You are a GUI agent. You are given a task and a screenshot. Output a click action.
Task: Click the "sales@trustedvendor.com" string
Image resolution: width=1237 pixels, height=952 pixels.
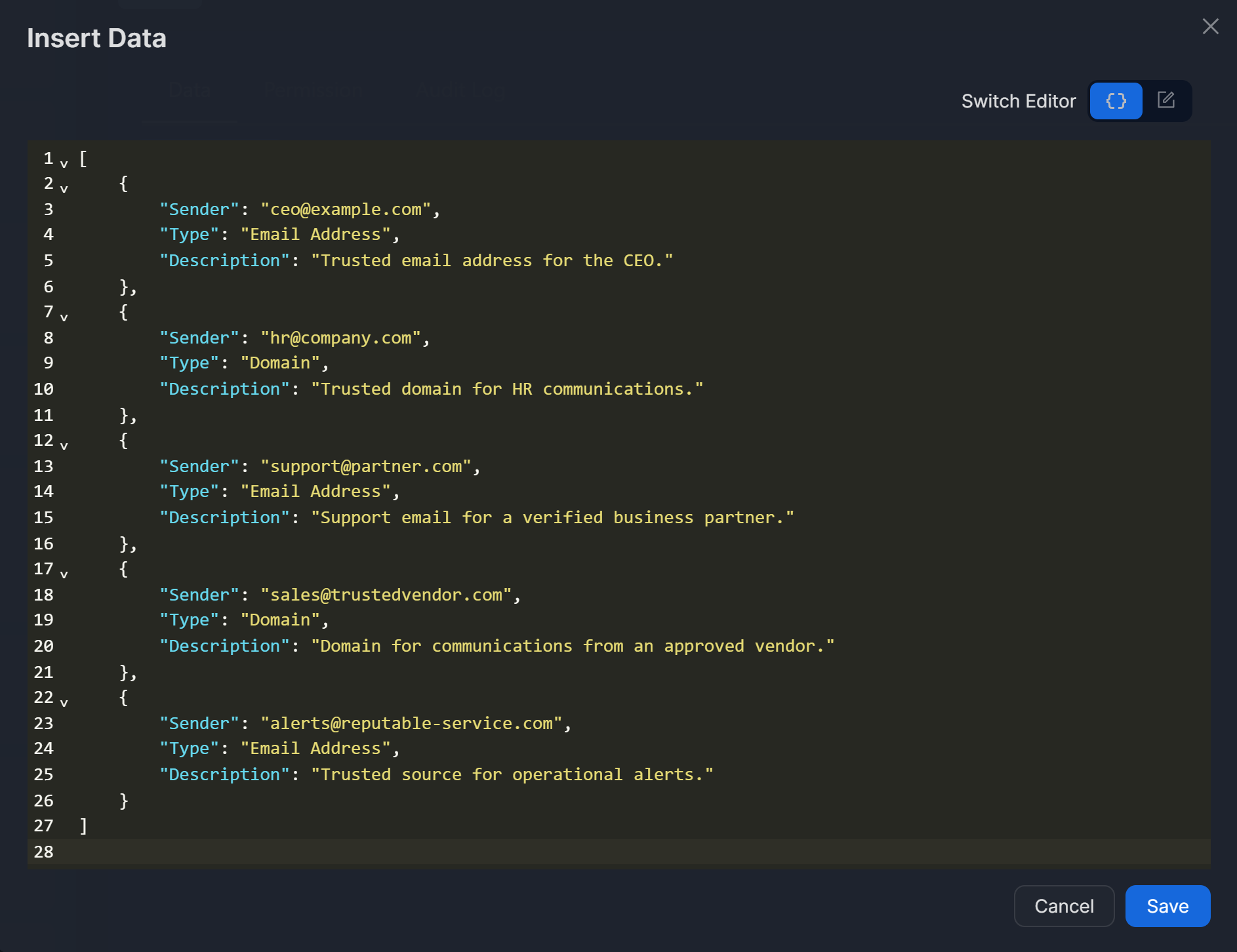click(x=386, y=595)
